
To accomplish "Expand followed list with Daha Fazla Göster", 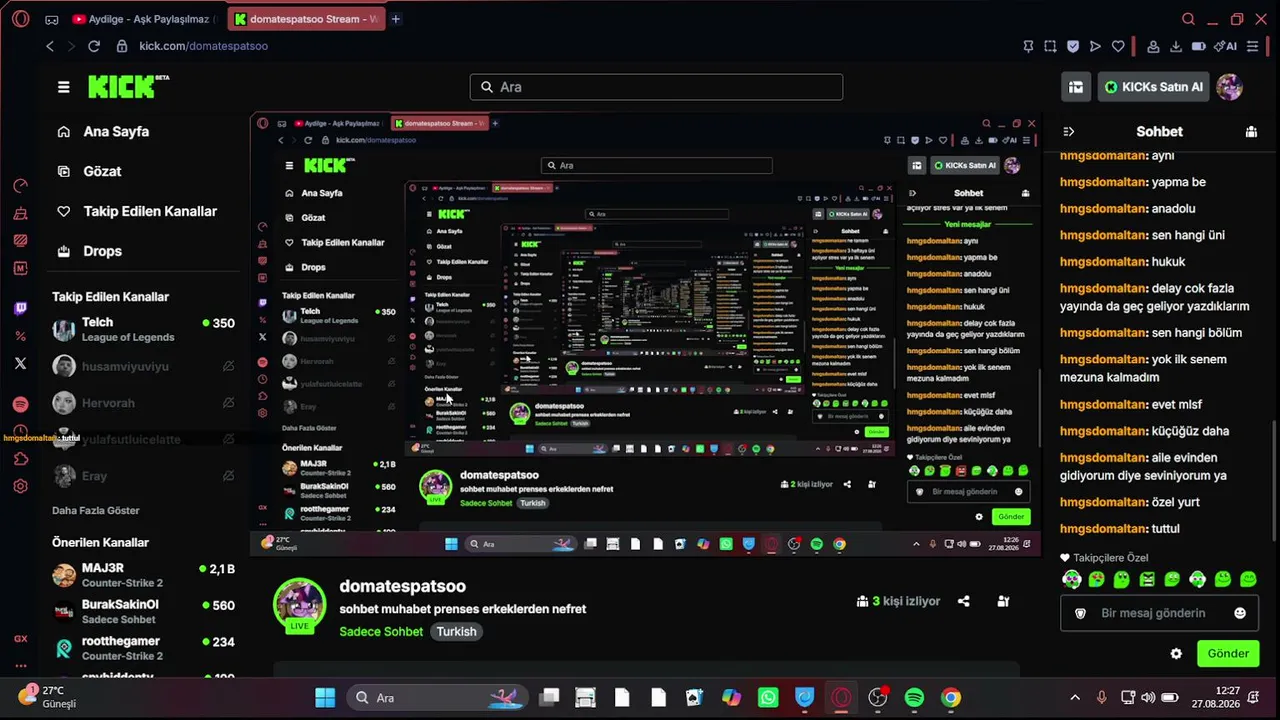I will tap(96, 510).
